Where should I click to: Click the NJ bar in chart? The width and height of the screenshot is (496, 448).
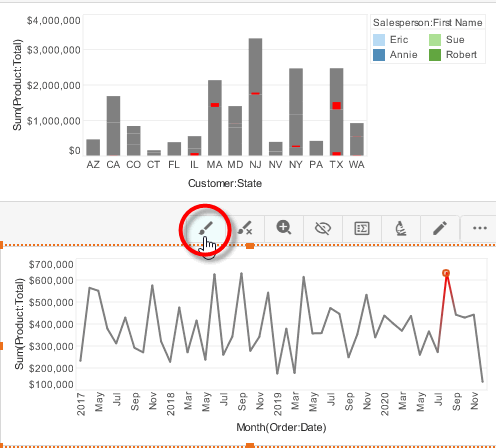[255, 97]
